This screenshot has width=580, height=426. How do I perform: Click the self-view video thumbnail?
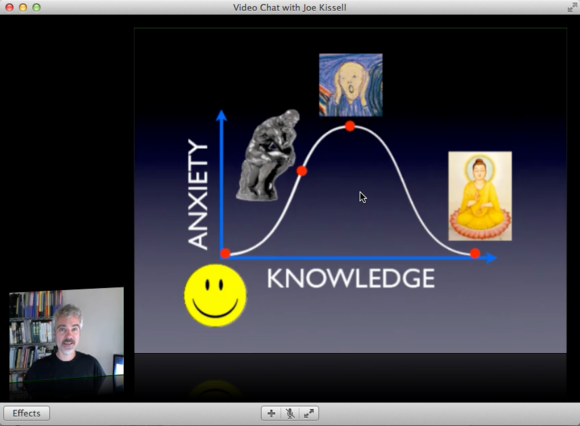pos(67,343)
